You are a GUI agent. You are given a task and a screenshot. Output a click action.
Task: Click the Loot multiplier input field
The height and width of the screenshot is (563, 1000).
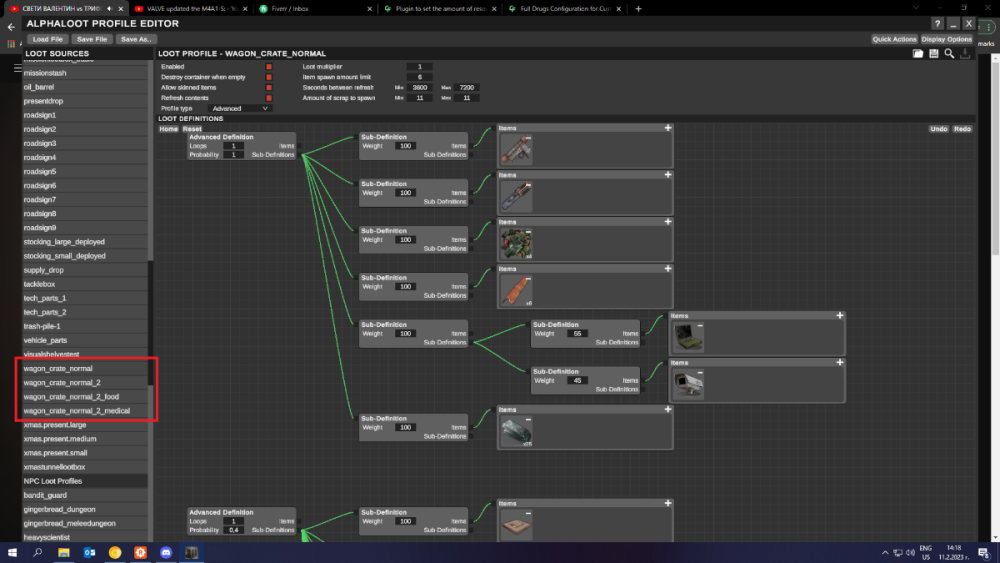(x=419, y=67)
